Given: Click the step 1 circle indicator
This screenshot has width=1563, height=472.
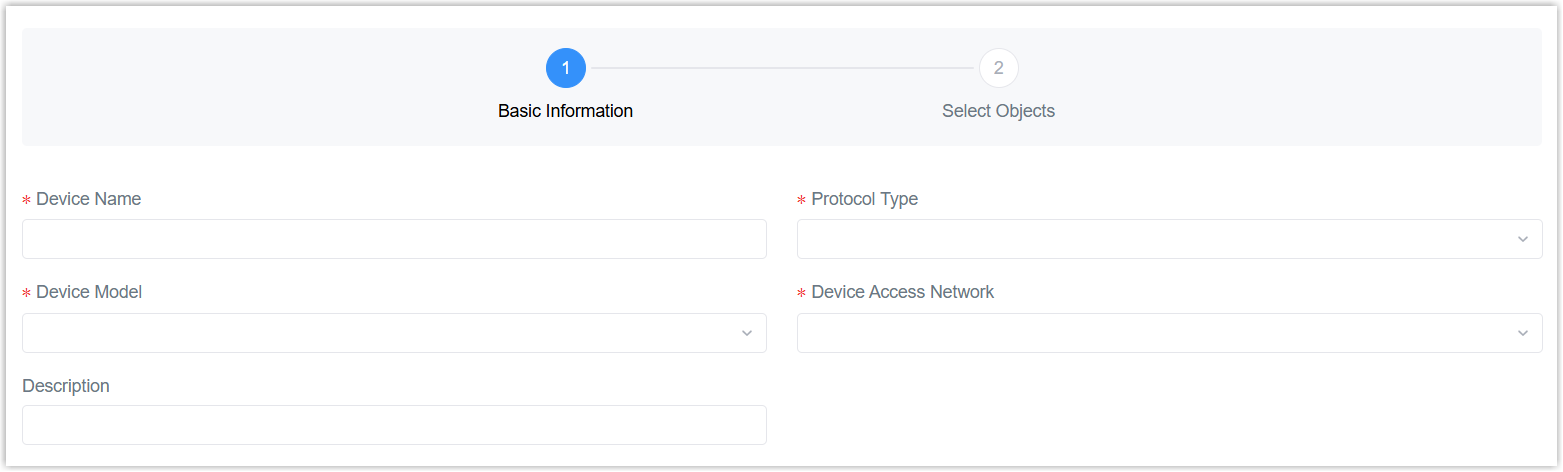Looking at the screenshot, I should (x=565, y=68).
